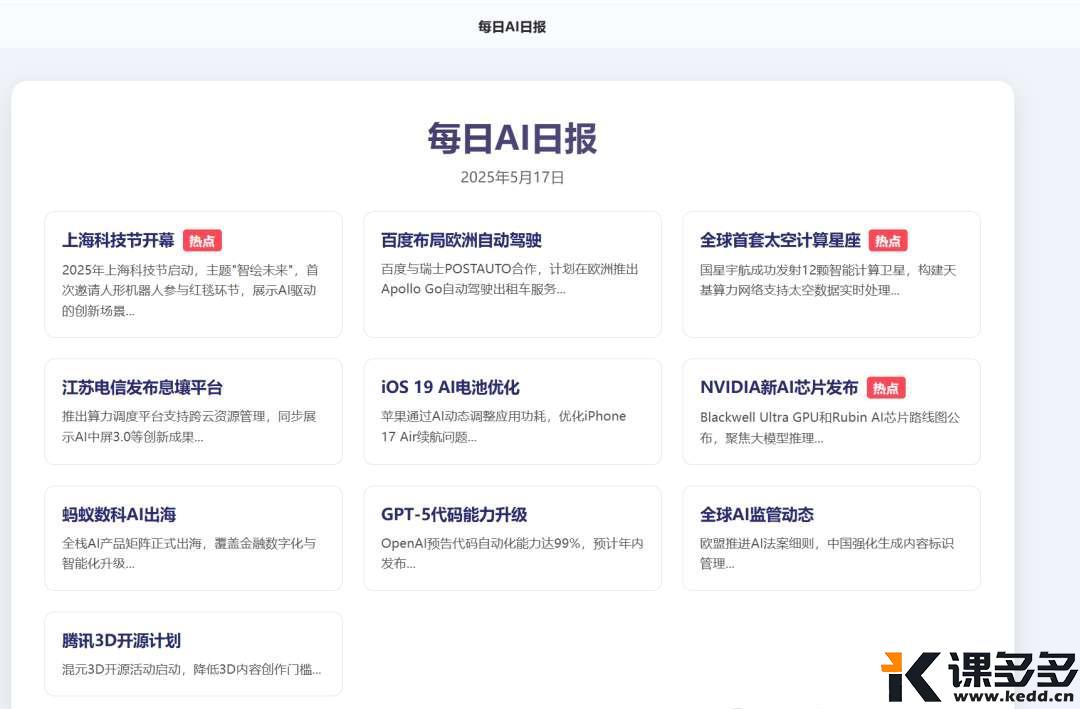The width and height of the screenshot is (1080, 709).
Task: Click the date 2025年5月17日
Action: tap(512, 177)
